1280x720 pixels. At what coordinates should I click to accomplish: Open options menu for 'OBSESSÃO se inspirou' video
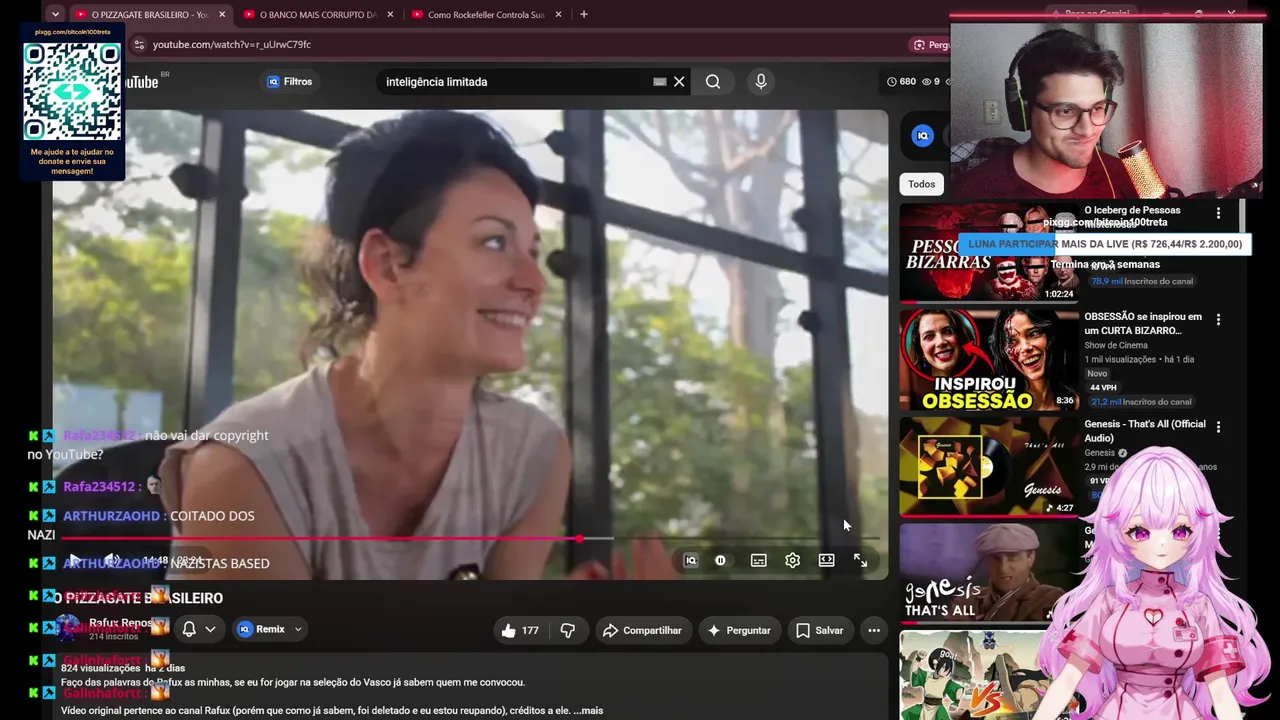pos(1218,319)
